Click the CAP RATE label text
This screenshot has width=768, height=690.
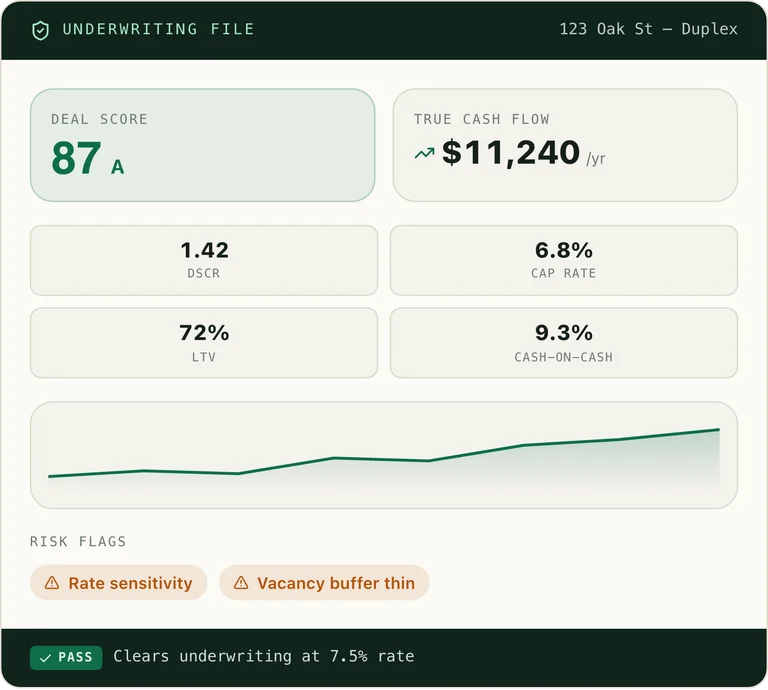pos(564,273)
